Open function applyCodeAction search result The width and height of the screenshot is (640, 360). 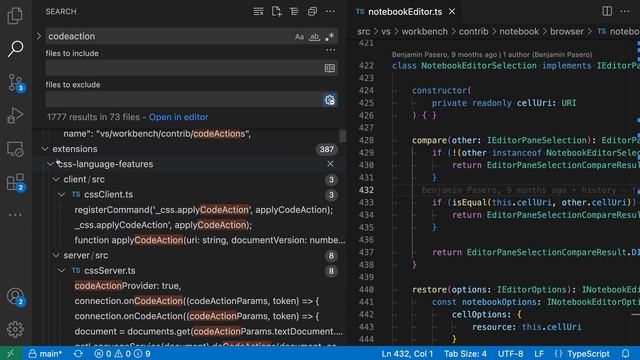tap(209, 240)
